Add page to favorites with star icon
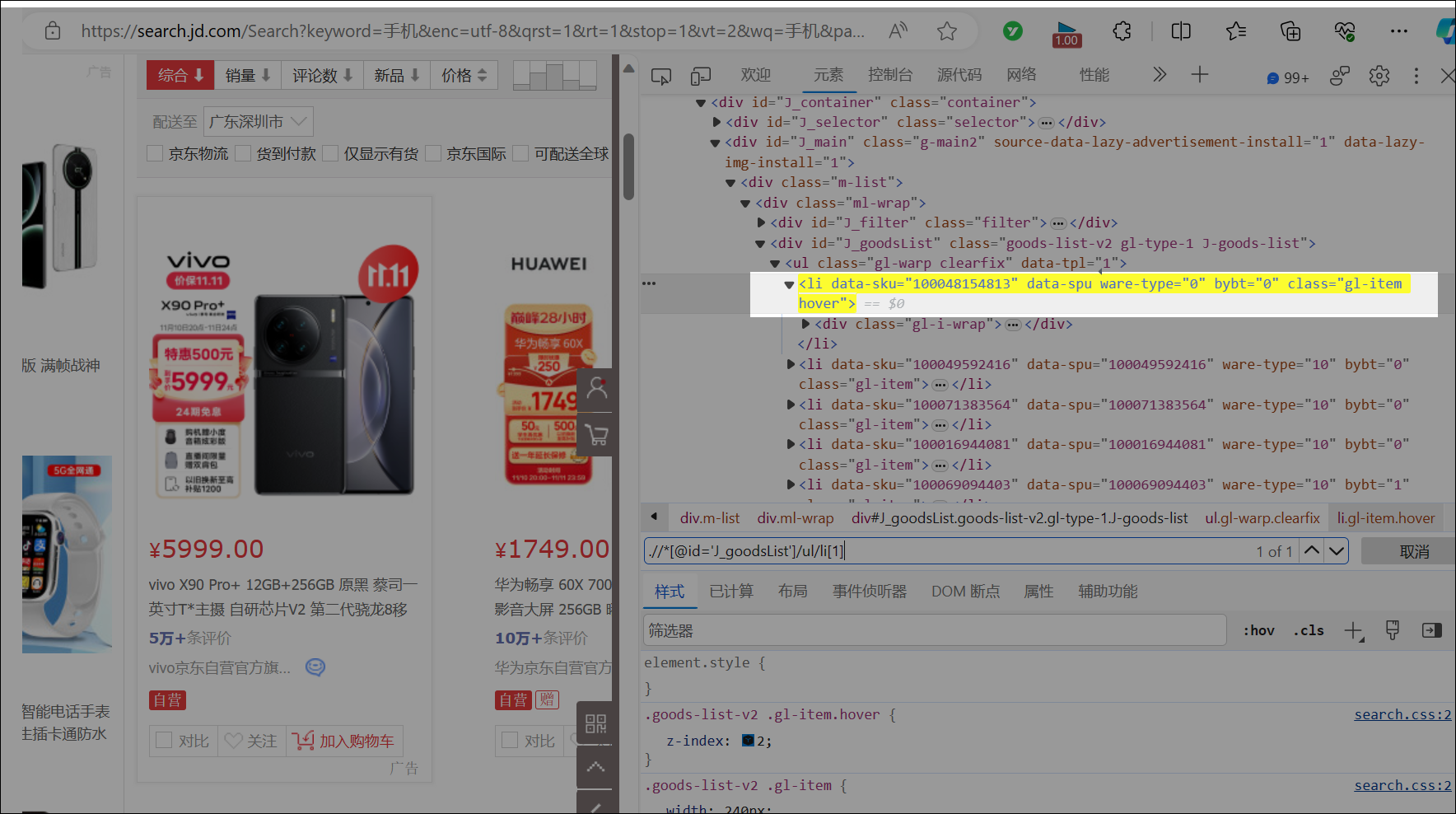 [x=947, y=31]
